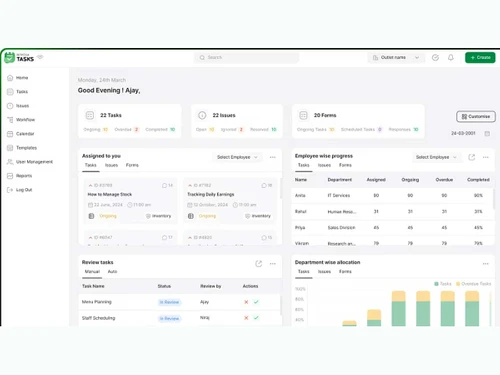
Task: Select Issues tab in Assigned to you
Action: point(111,165)
